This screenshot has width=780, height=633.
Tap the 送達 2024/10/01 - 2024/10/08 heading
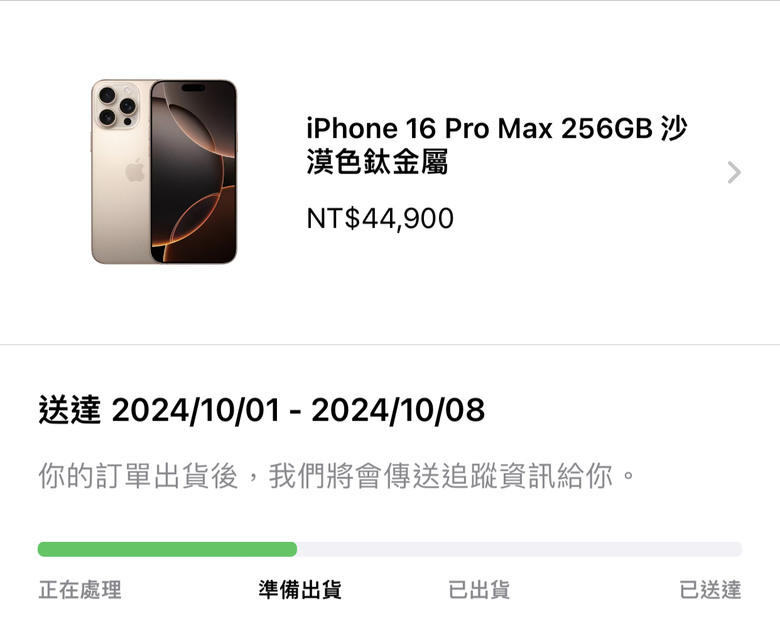pos(262,410)
